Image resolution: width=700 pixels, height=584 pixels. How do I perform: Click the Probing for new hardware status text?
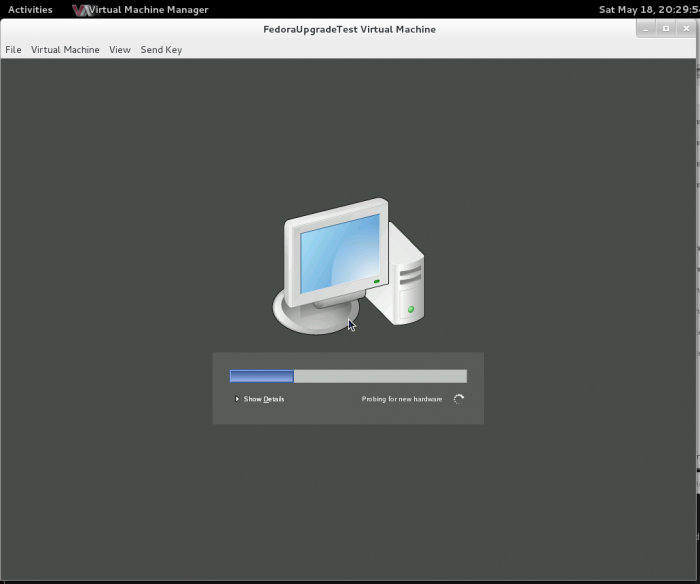[402, 399]
